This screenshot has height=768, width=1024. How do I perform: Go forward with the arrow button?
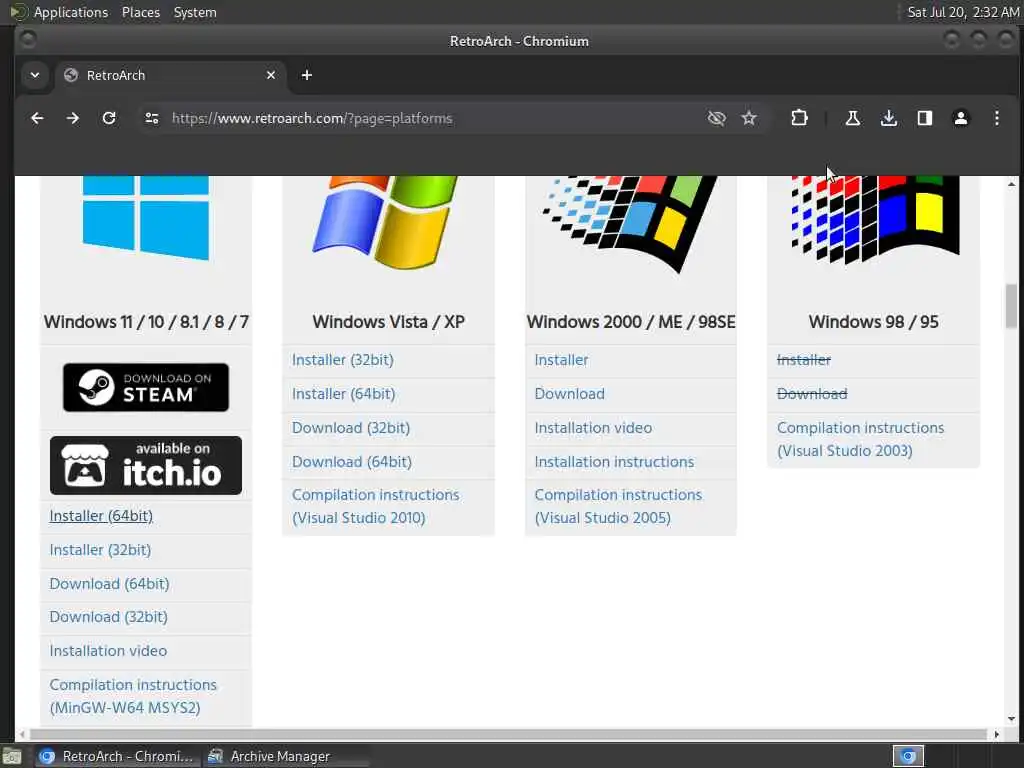click(x=72, y=118)
